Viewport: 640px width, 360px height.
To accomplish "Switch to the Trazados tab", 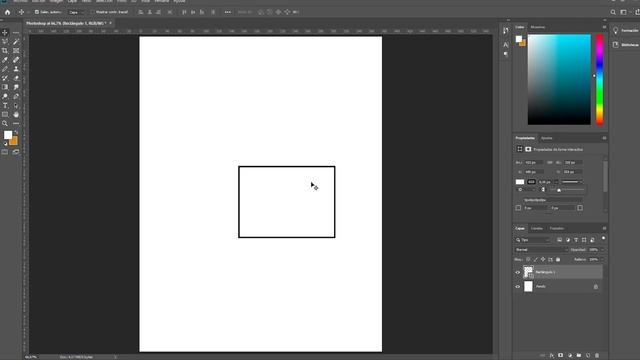I will pos(557,229).
